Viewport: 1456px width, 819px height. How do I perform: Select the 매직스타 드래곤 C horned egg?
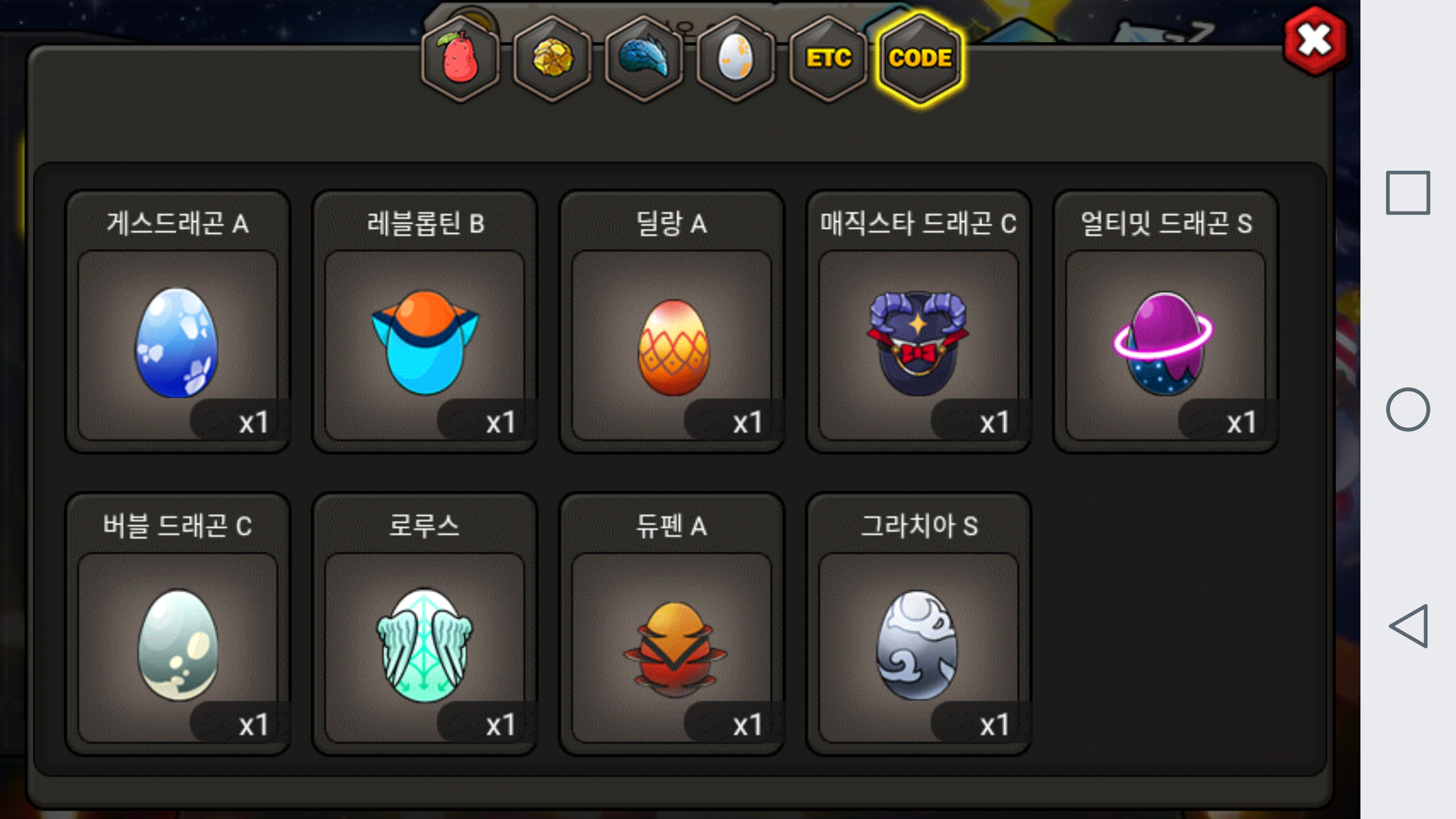(919, 322)
